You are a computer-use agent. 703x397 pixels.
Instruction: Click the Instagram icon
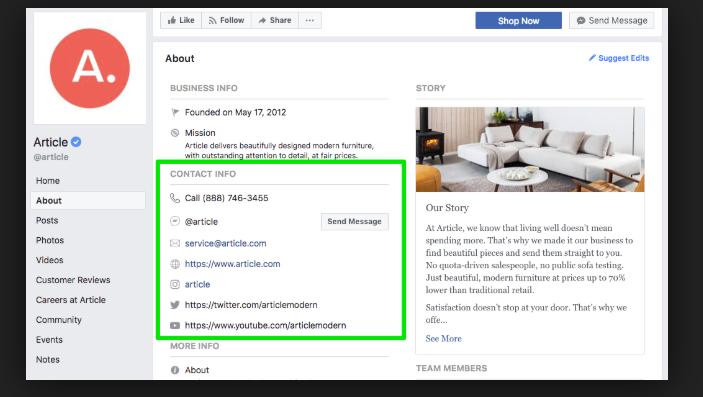(x=175, y=284)
